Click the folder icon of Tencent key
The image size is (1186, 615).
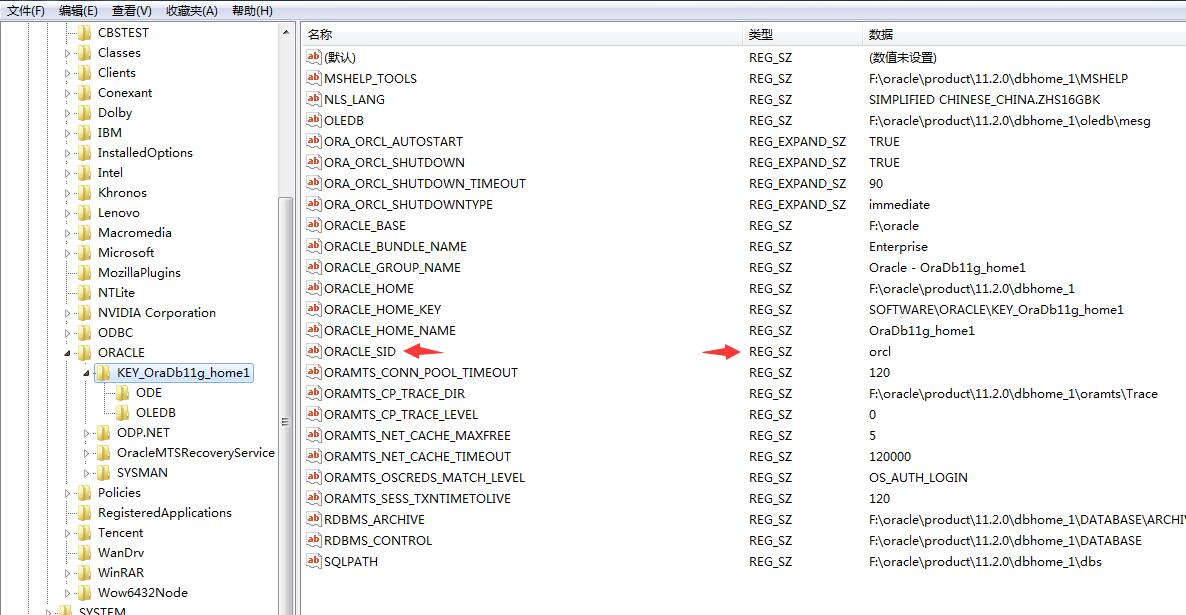point(85,533)
